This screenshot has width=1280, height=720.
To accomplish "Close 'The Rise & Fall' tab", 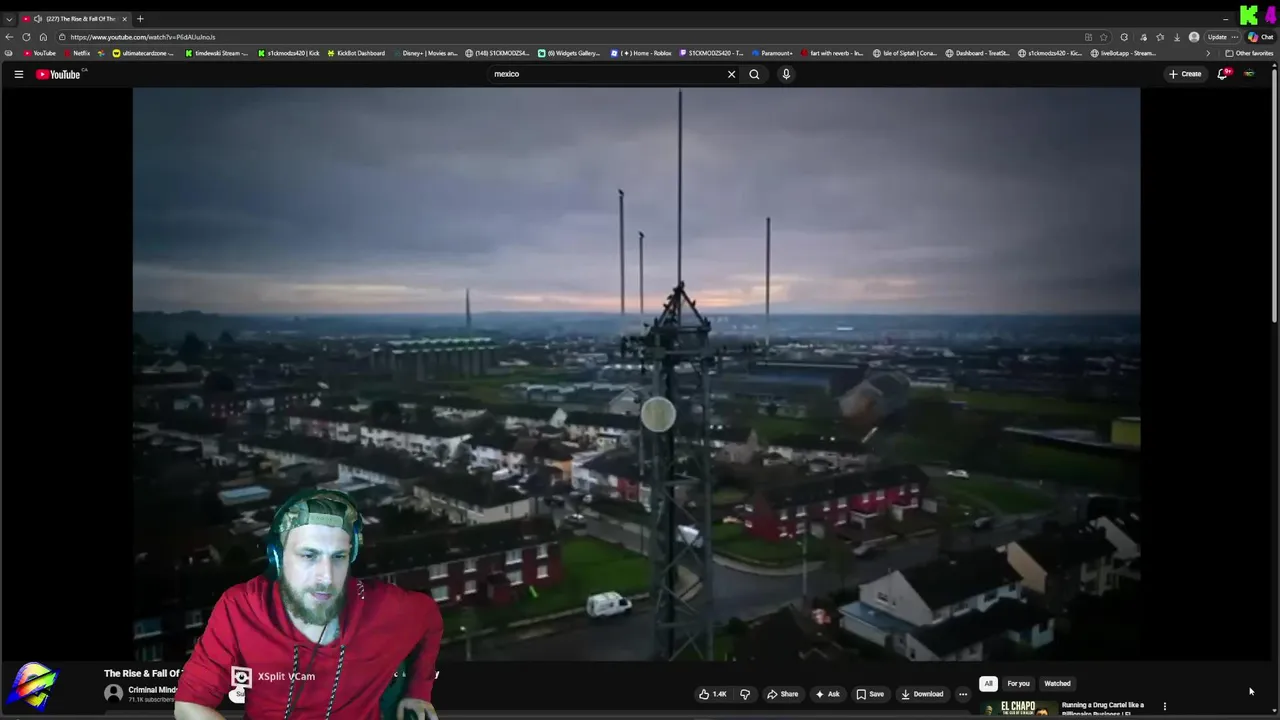I will point(124,19).
